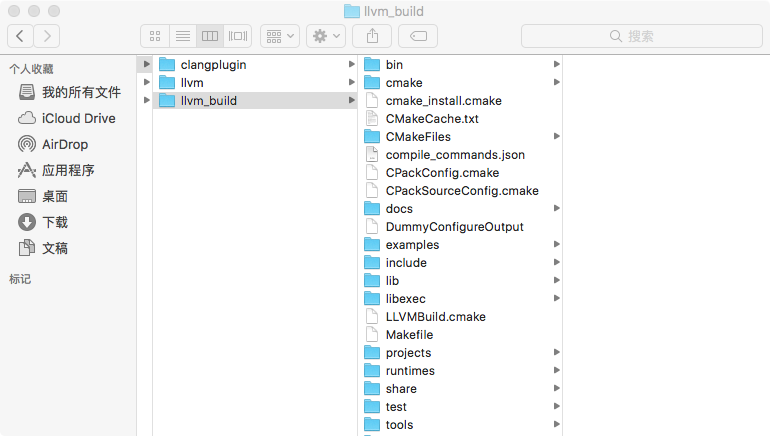
Task: Expand the projects folder arrow
Action: click(556, 352)
